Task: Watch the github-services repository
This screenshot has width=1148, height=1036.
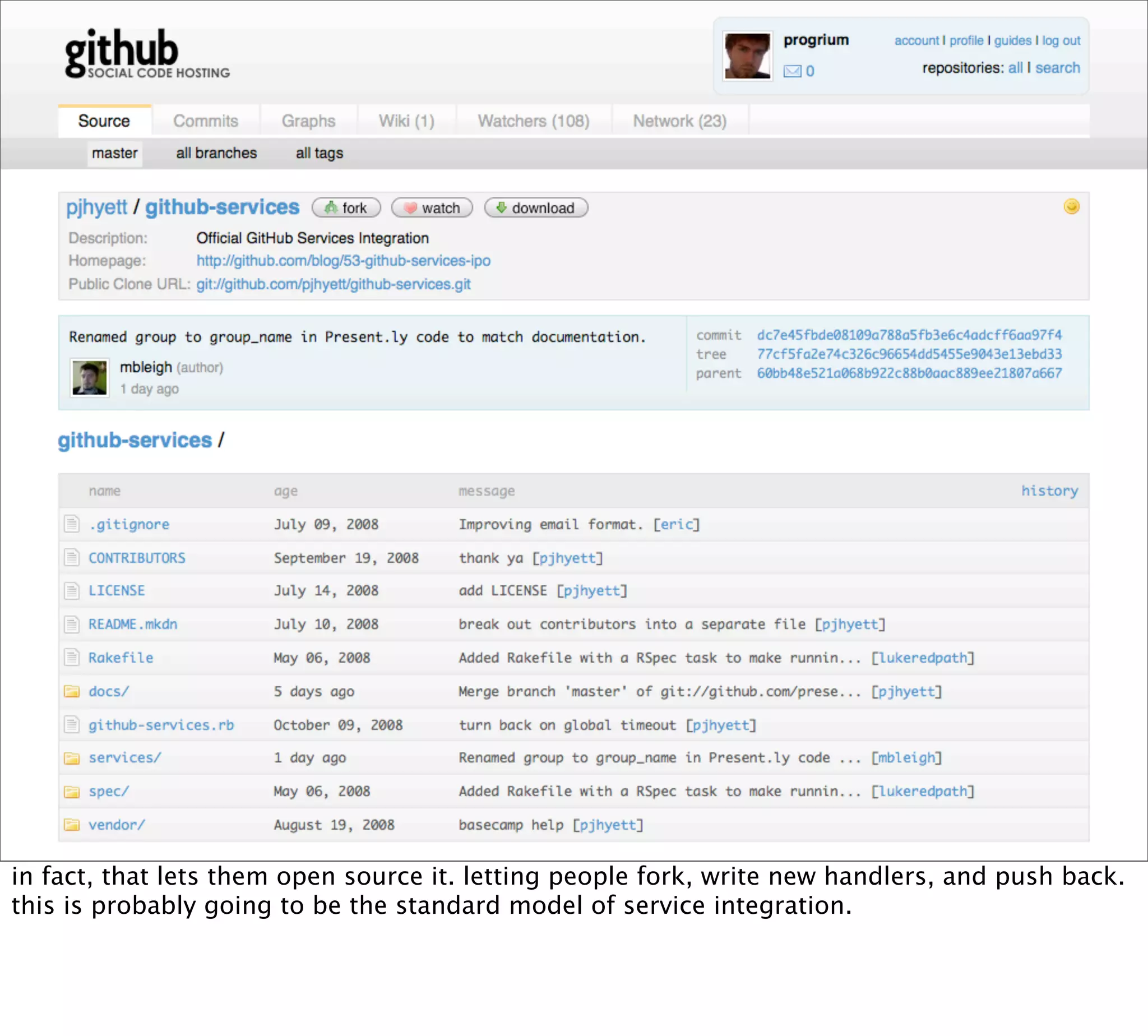Action: tap(432, 208)
